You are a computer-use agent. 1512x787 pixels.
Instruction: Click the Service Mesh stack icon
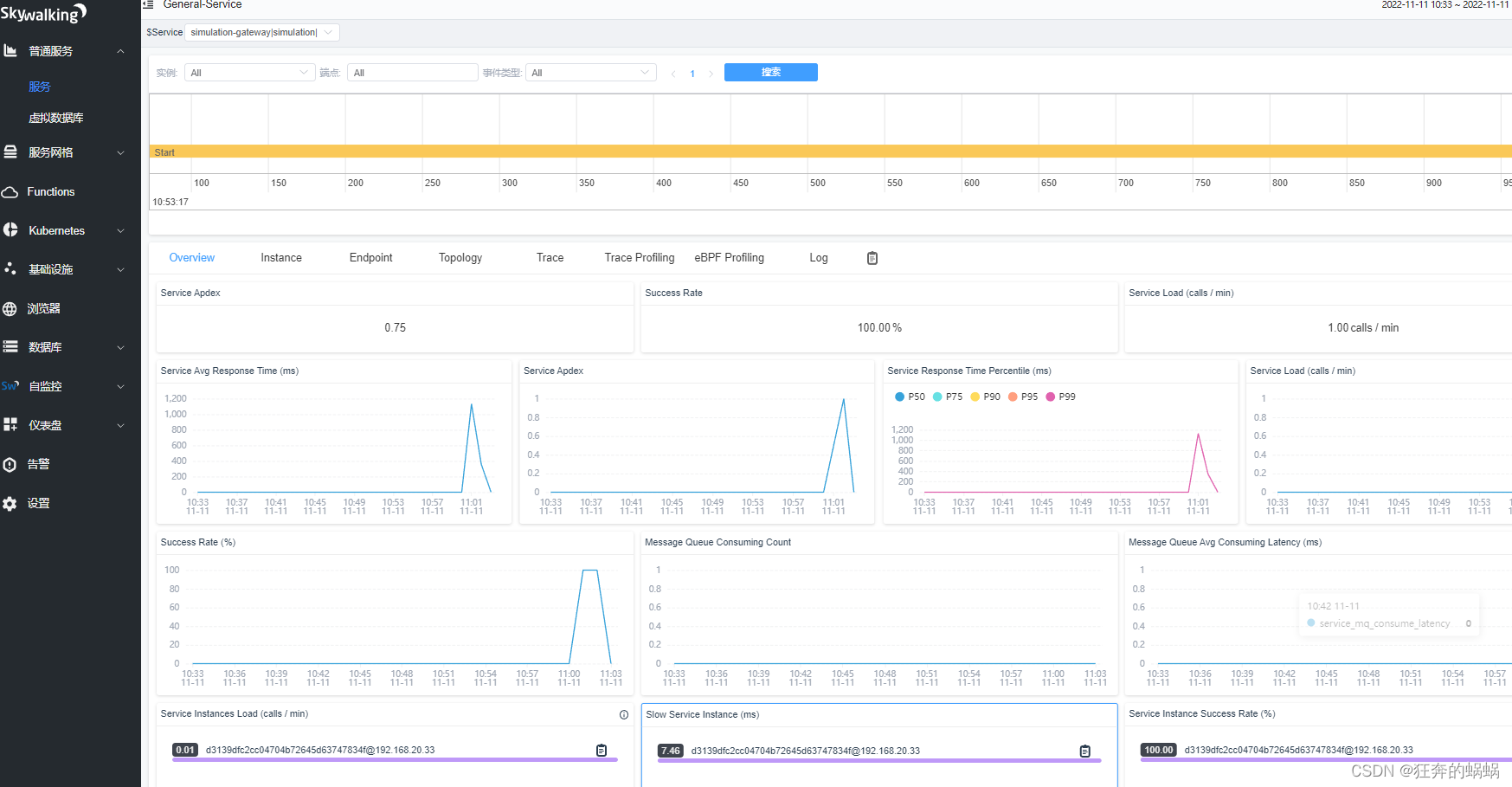click(10, 152)
